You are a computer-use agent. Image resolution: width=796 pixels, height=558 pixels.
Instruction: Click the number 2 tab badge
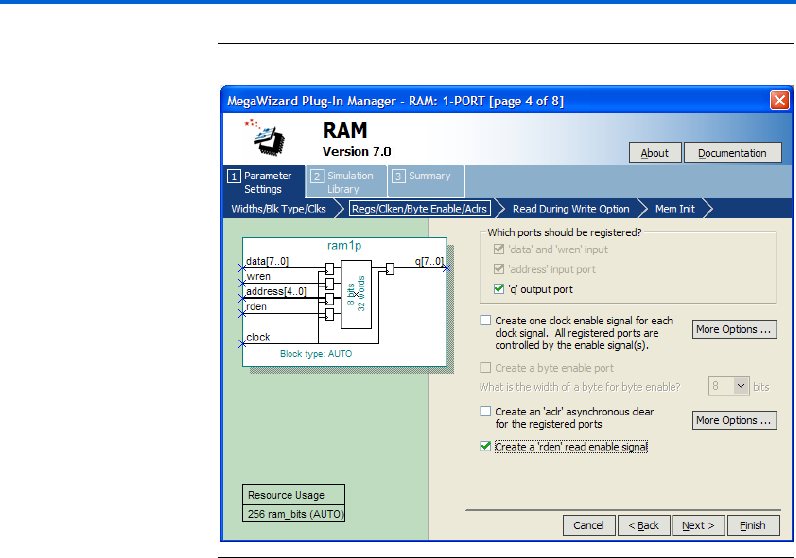(317, 176)
